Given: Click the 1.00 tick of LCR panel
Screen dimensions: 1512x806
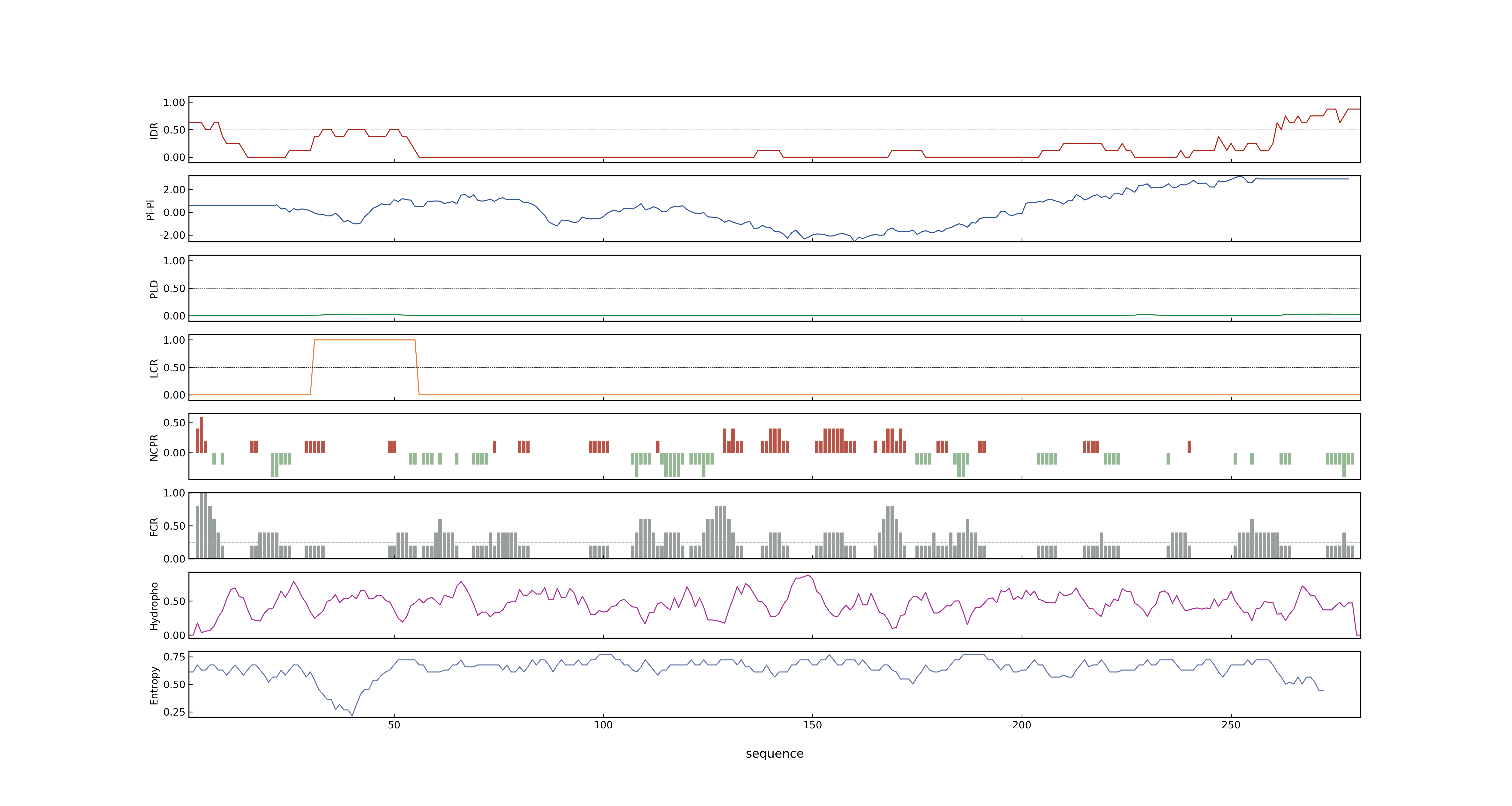Looking at the screenshot, I should 174,340.
